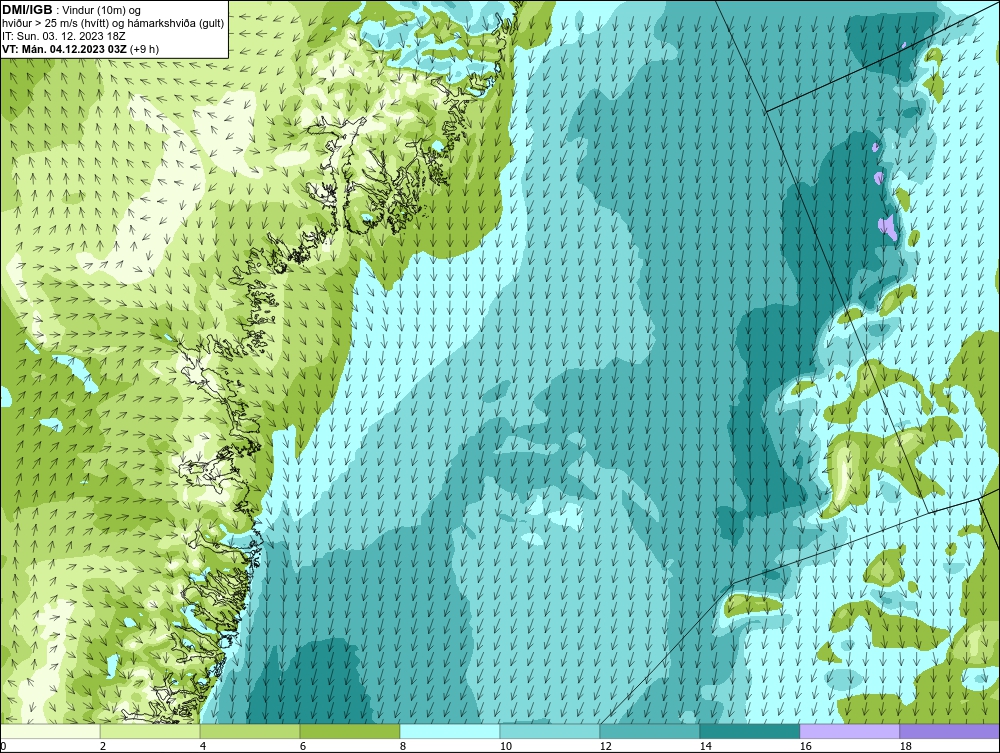Click the 2–4 m/s light green swatch

tap(150, 731)
